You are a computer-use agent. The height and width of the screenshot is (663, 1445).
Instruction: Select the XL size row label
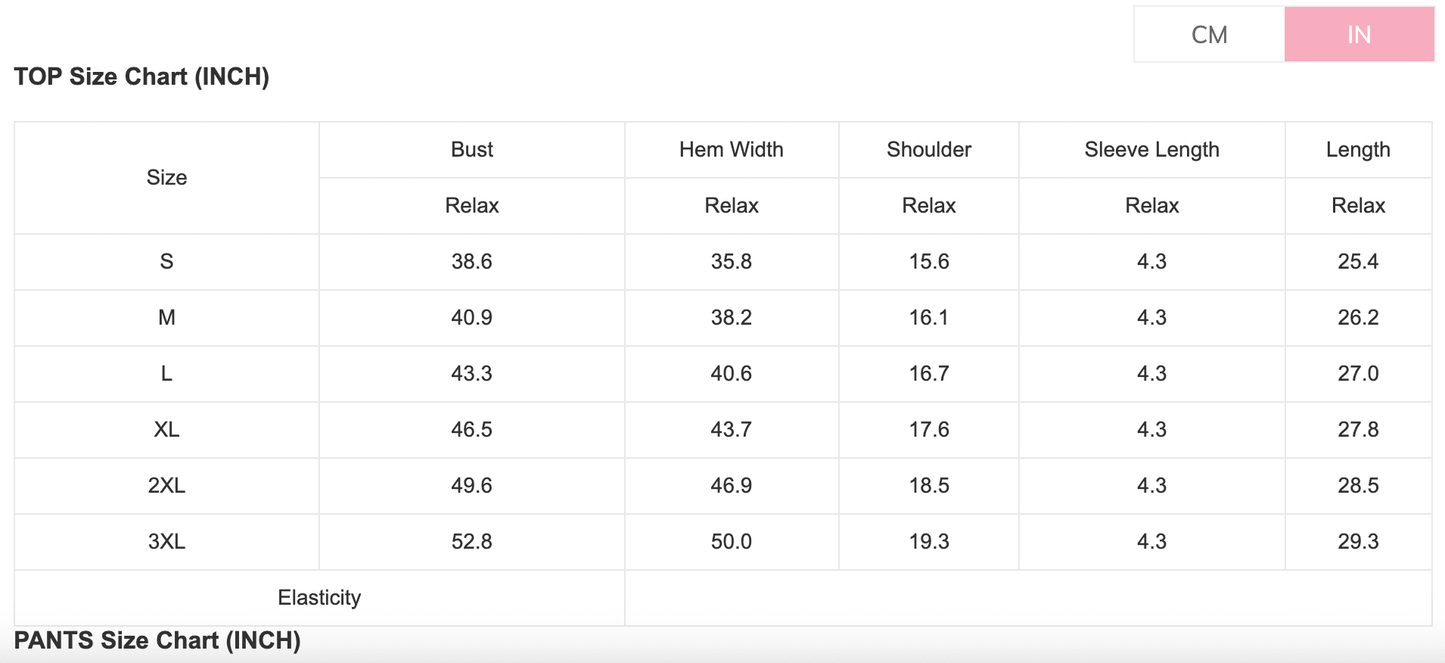167,430
